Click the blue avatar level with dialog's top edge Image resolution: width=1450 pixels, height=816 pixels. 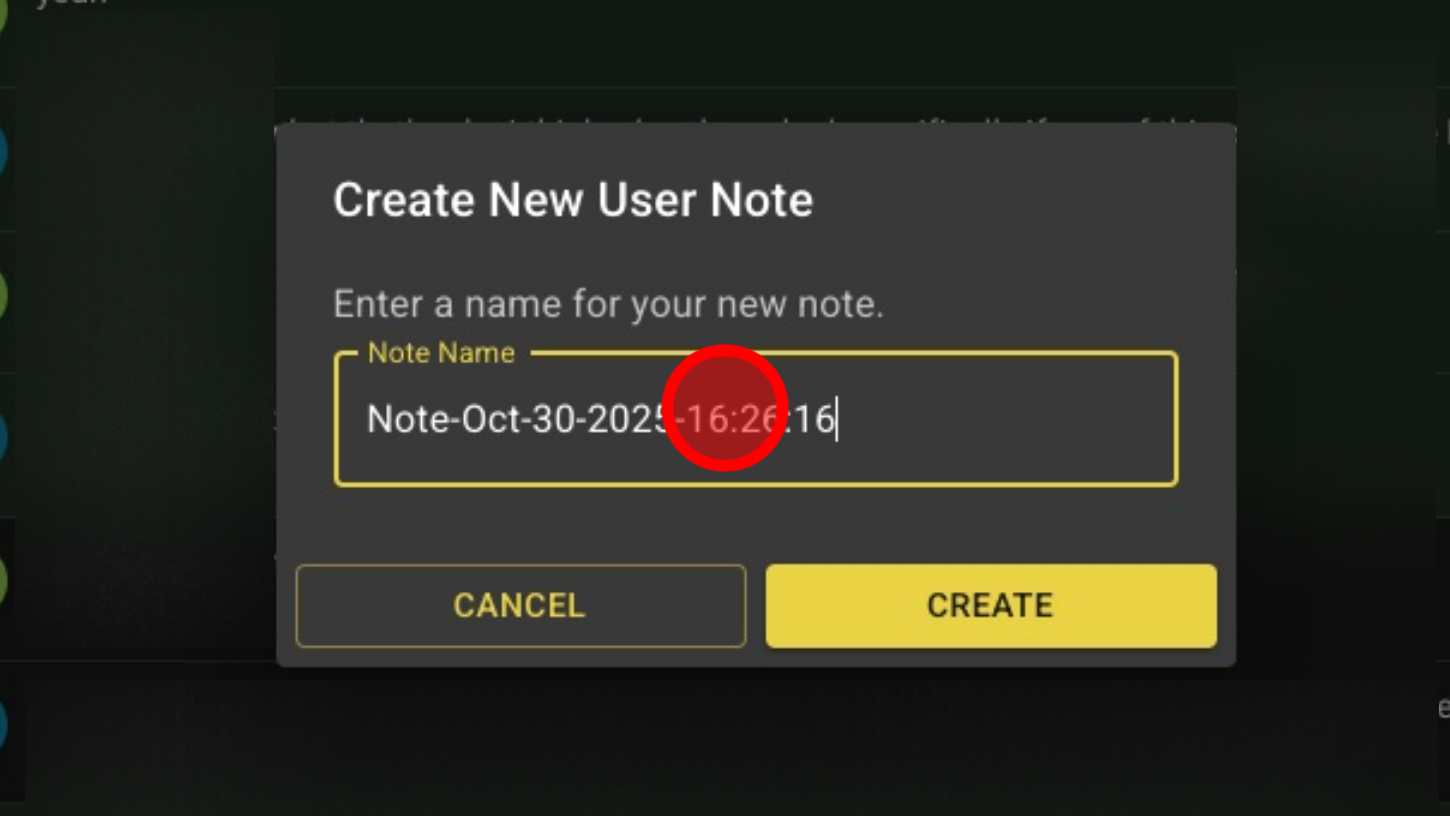point(4,150)
